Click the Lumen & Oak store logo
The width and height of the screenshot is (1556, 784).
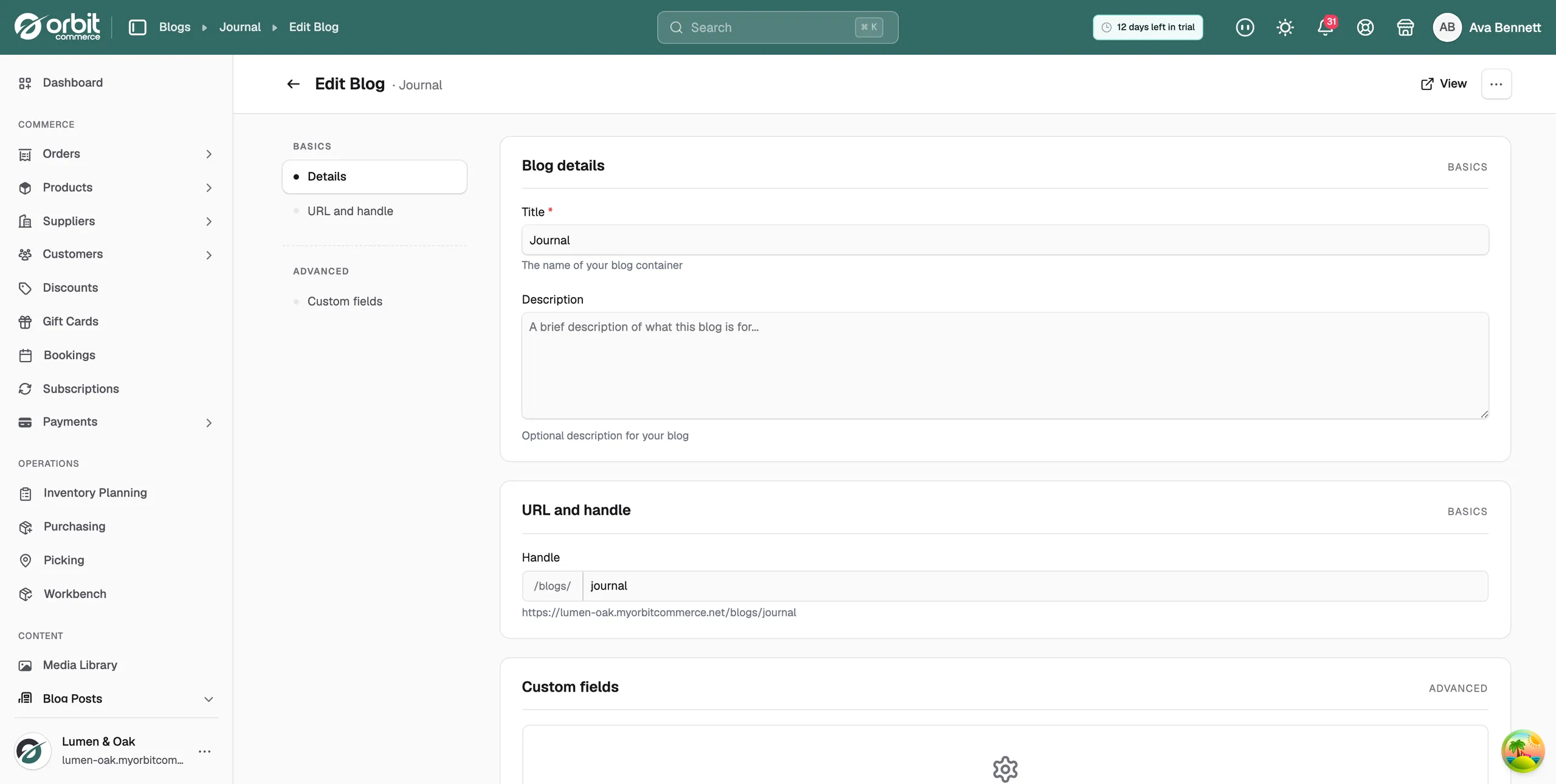point(32,751)
